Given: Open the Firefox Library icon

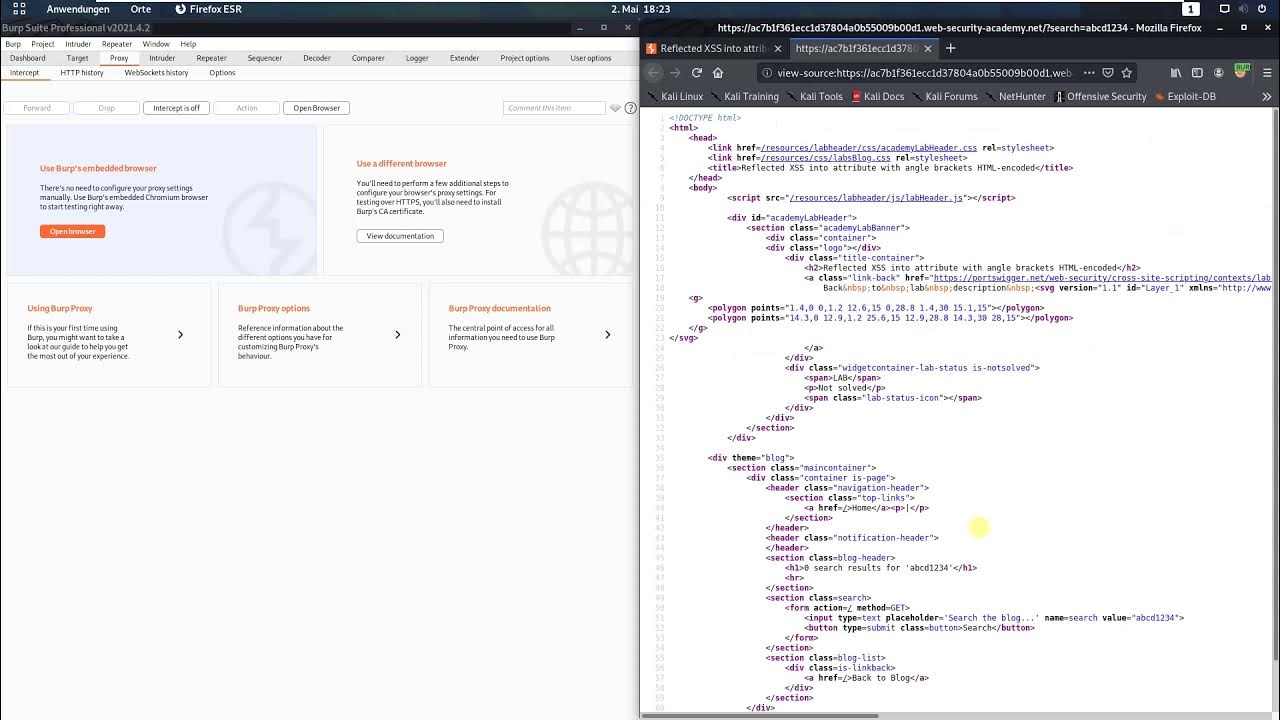Looking at the screenshot, I should [1176, 72].
